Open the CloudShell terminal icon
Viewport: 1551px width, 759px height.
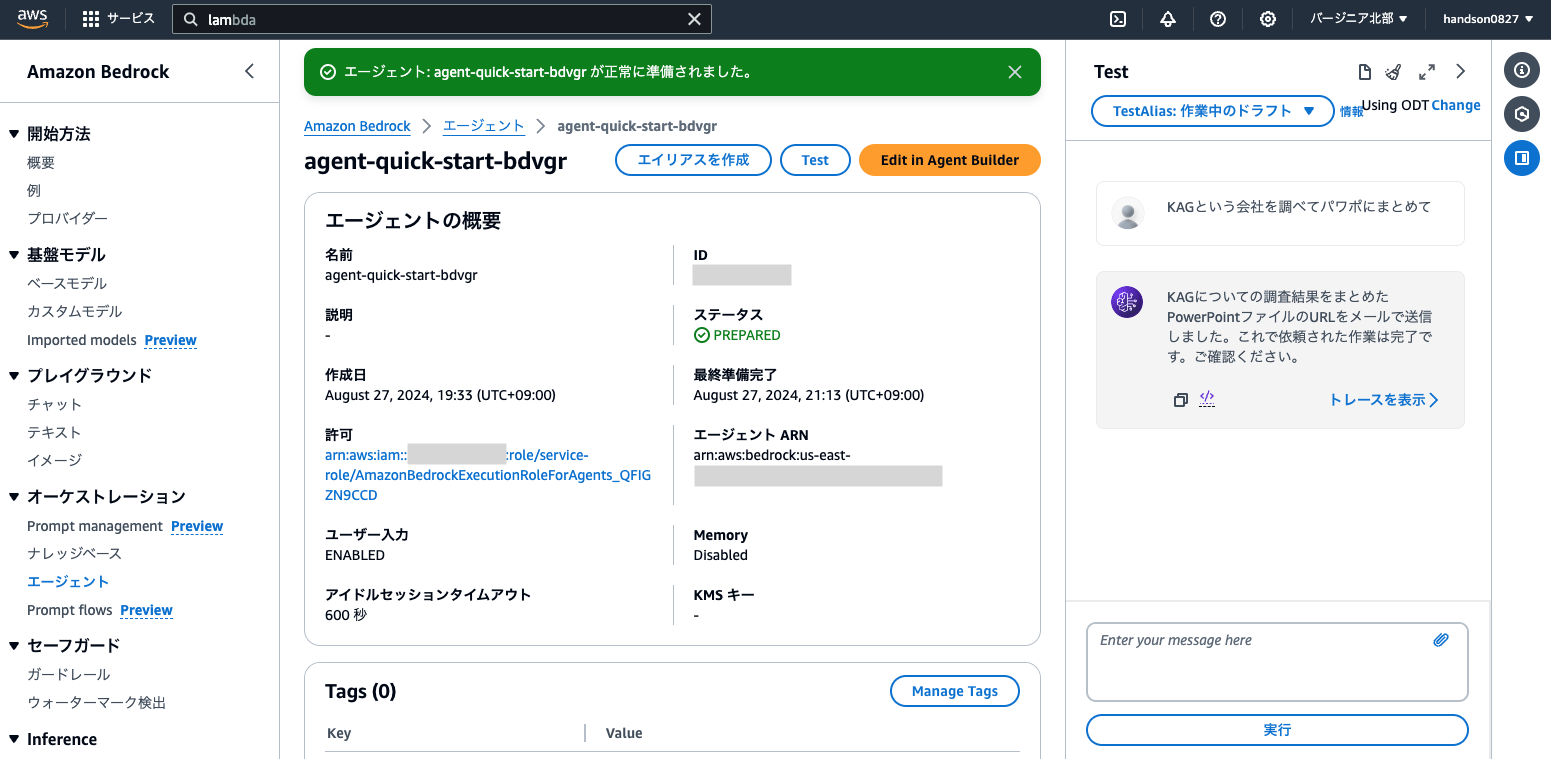coord(1119,19)
